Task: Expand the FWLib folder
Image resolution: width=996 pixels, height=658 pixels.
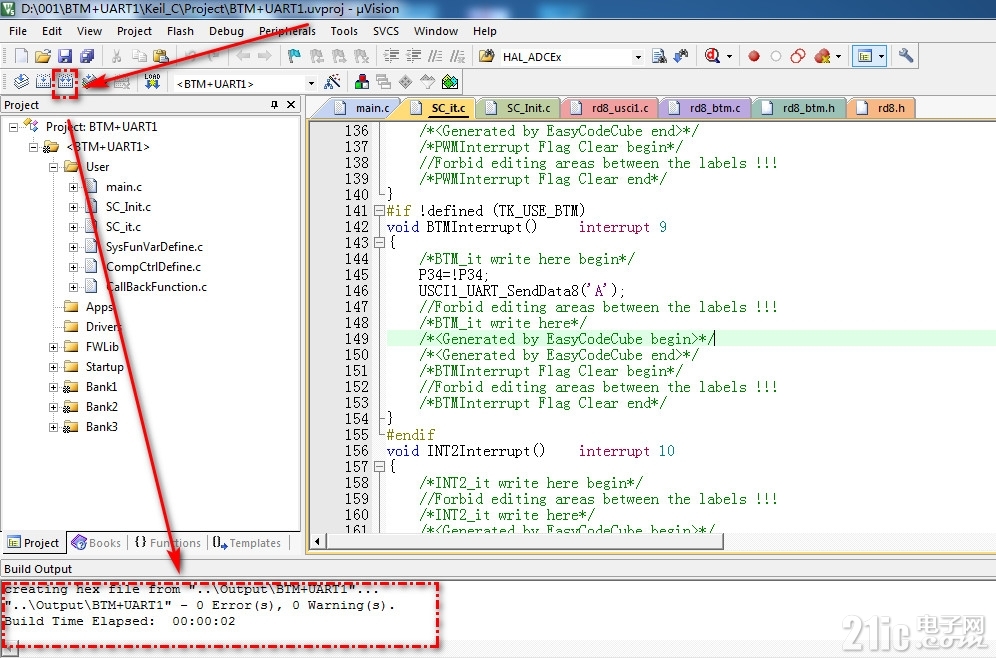Action: pyautogui.click(x=53, y=347)
